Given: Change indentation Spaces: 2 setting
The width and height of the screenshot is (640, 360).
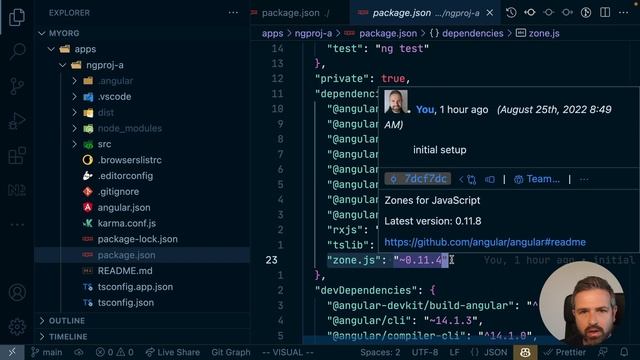Looking at the screenshot, I should (x=380, y=352).
